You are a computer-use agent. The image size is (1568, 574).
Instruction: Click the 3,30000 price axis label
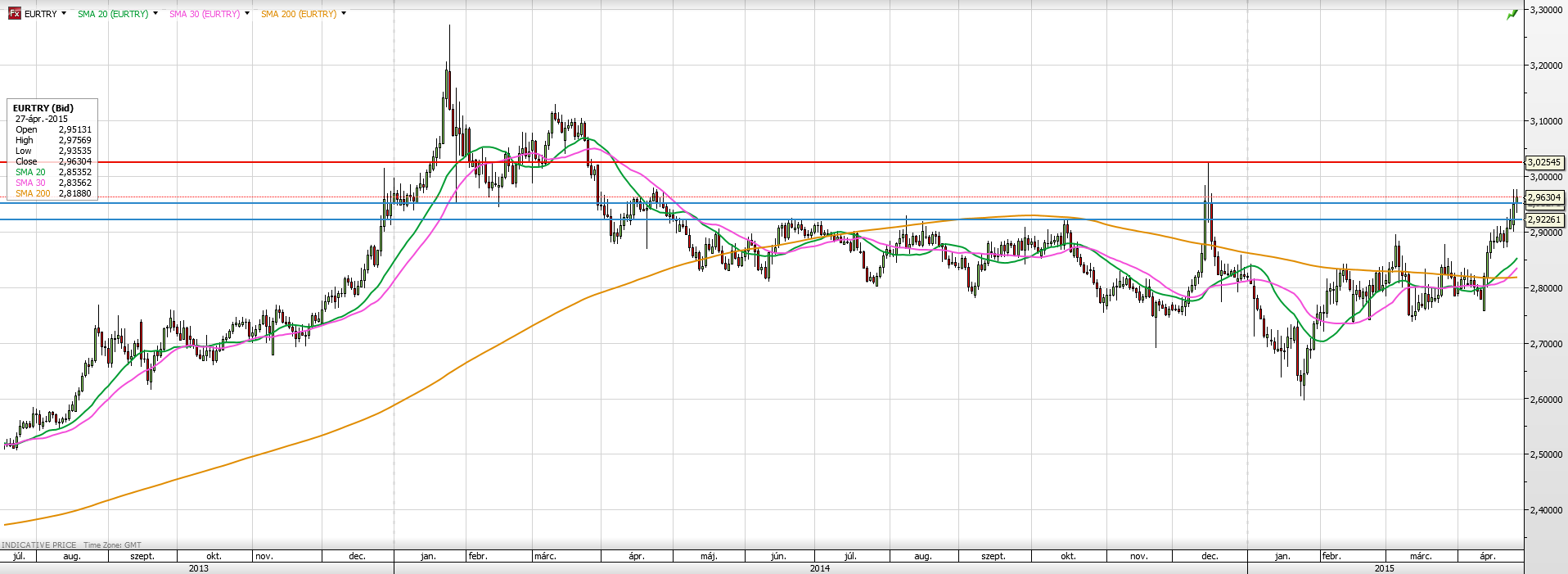1546,10
